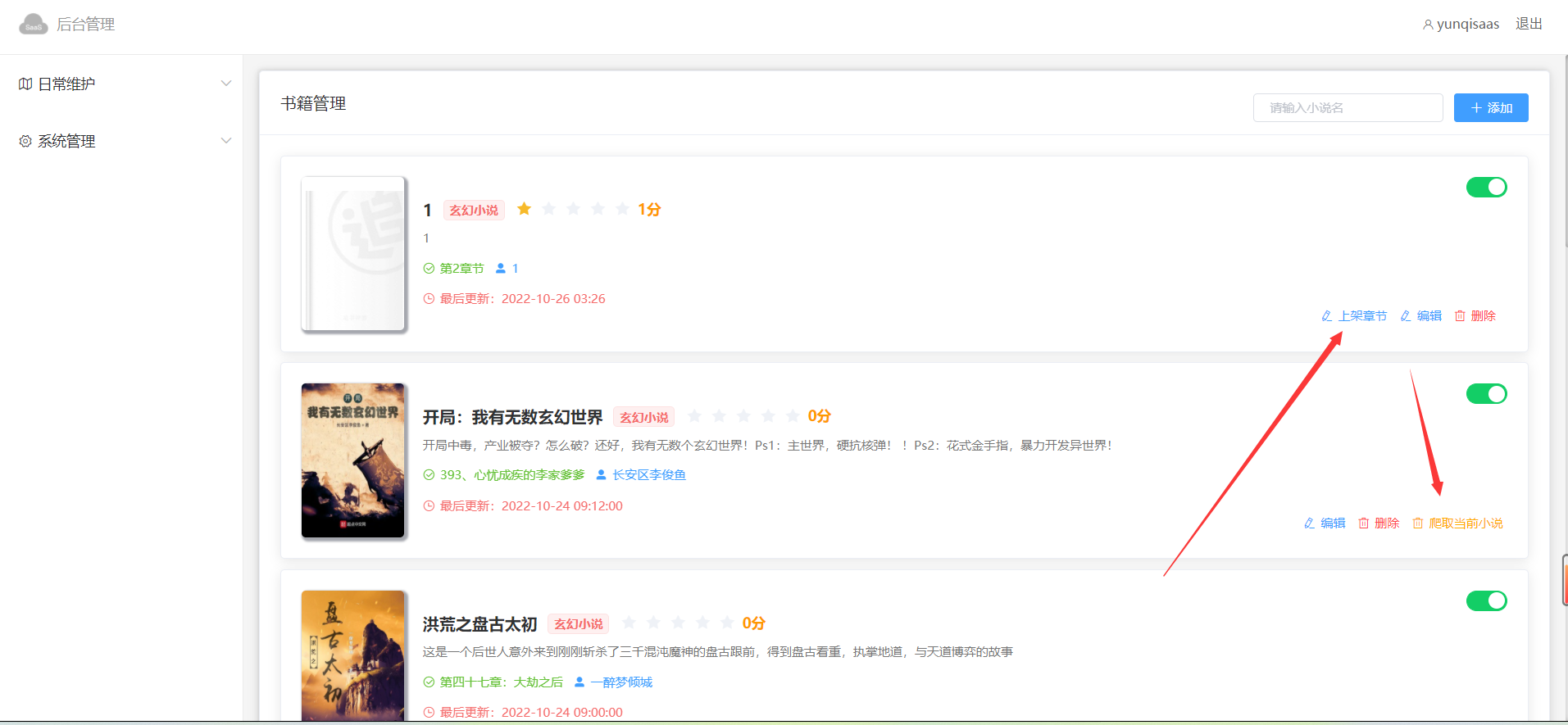Click the green check icon beside 第2章节

click(x=429, y=268)
